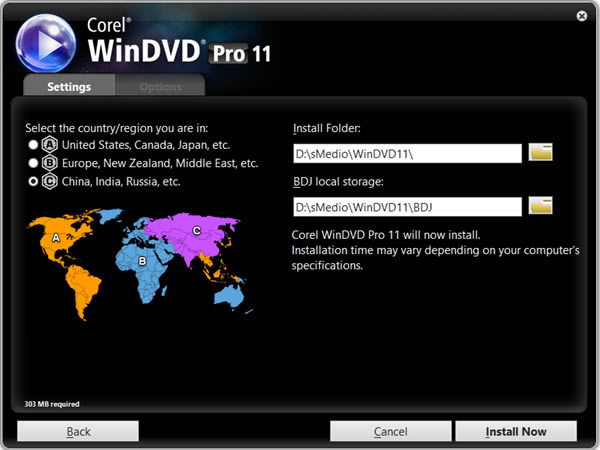This screenshot has height=450, width=600.
Task: Click label 'United States, Canada, Japan, etc.'
Action: [x=146, y=145]
